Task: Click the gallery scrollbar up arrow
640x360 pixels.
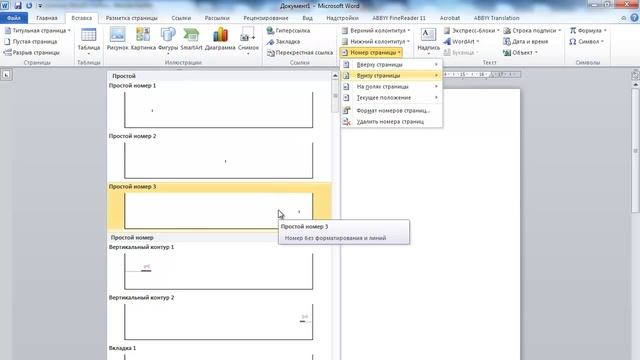Action: point(335,76)
